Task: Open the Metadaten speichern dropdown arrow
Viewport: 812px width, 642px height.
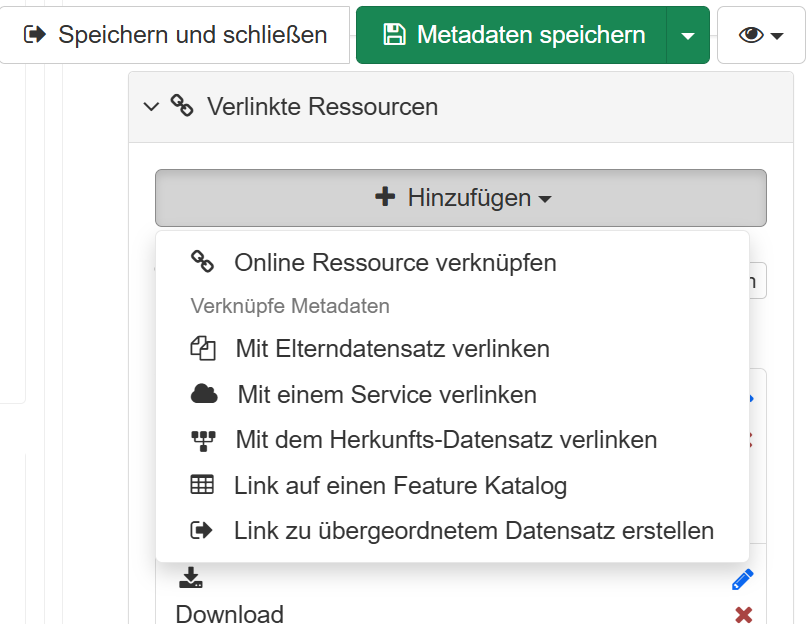Action: [x=687, y=36]
